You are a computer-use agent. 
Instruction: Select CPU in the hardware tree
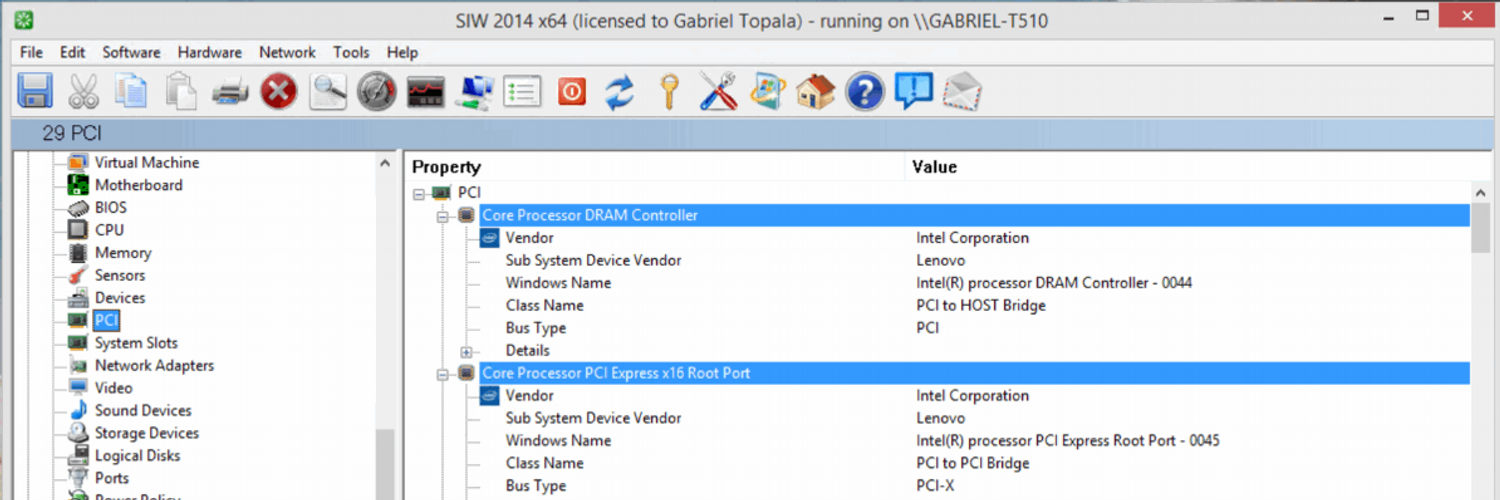(109, 230)
